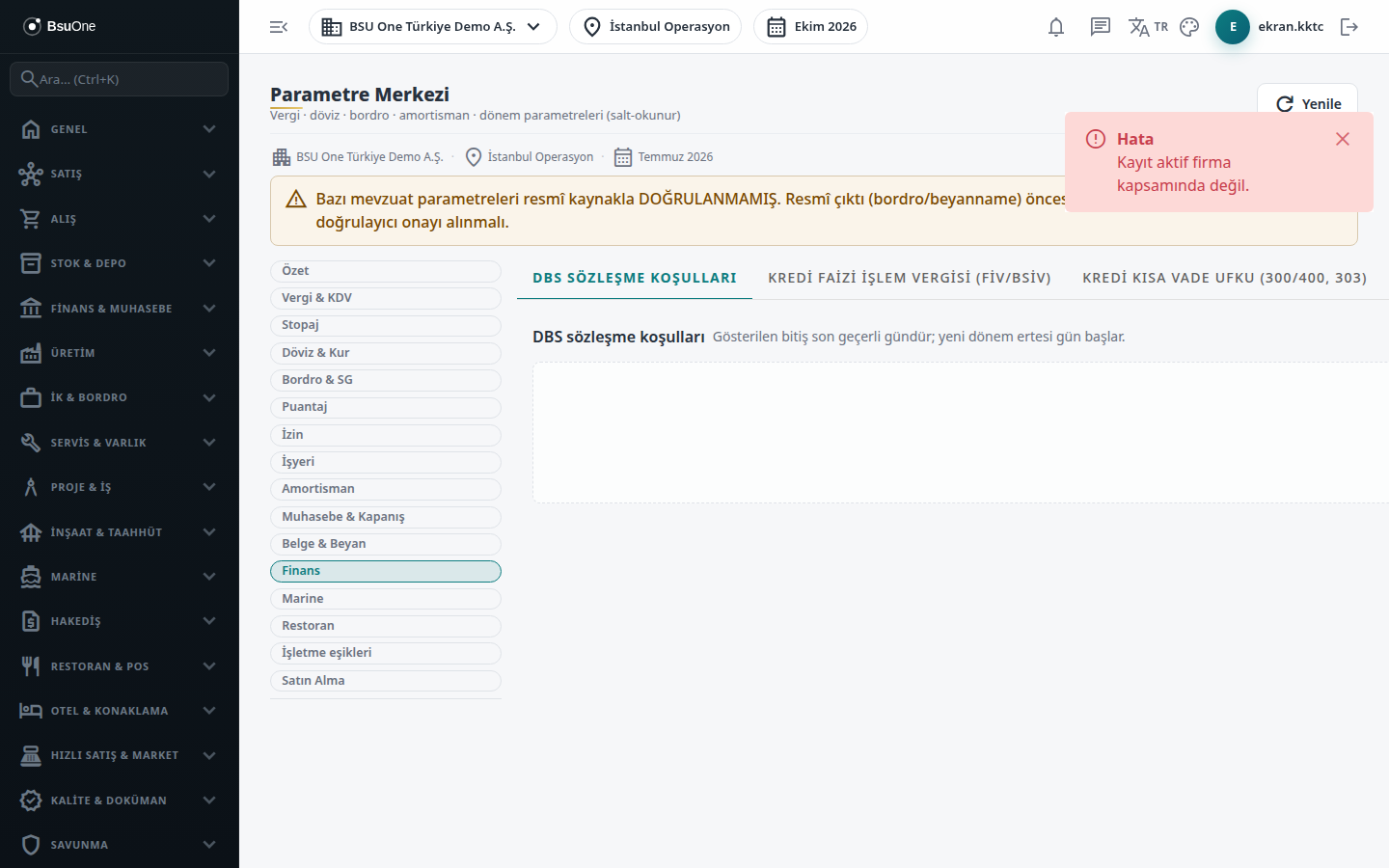Click the SAVUNMA shield icon

pos(31,845)
